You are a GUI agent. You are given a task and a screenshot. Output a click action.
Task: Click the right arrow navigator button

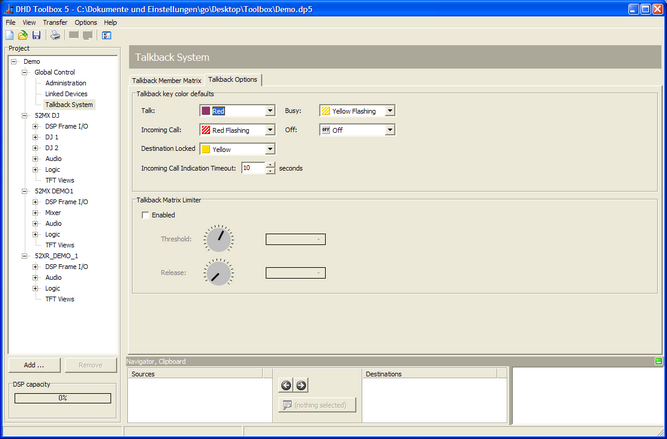point(301,385)
